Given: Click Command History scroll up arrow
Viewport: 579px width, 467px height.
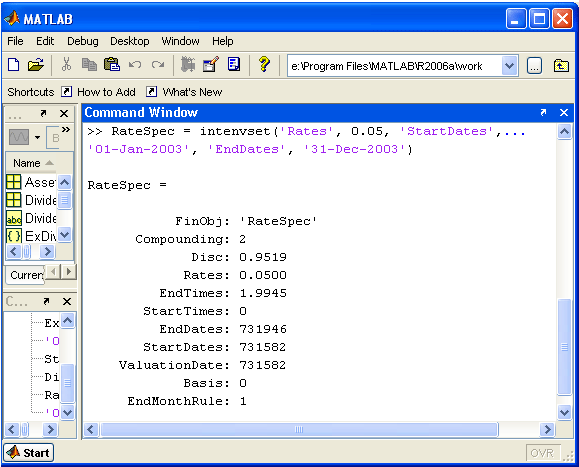Looking at the screenshot, I should click(x=68, y=320).
